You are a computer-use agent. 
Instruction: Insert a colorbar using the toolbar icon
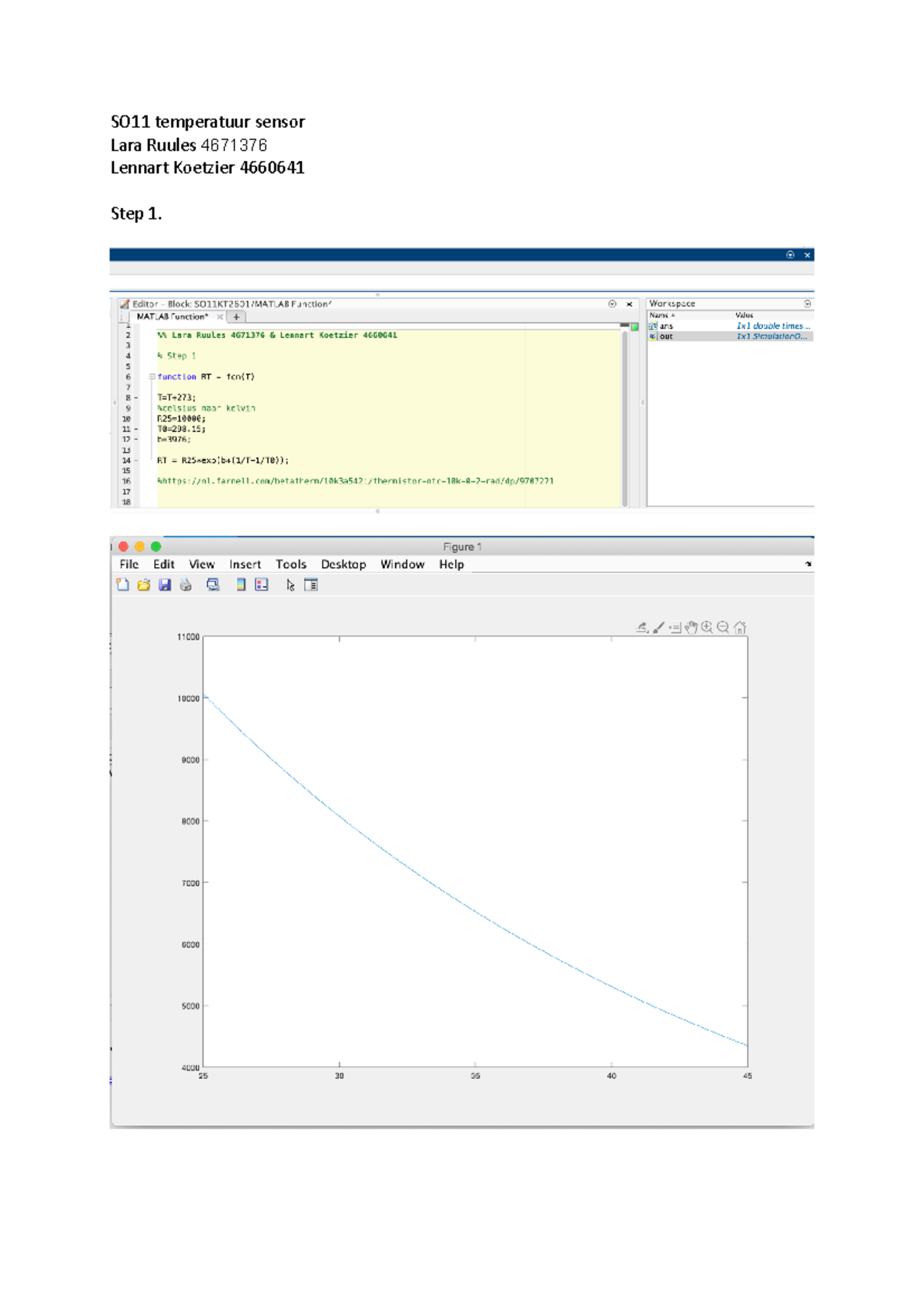(241, 585)
